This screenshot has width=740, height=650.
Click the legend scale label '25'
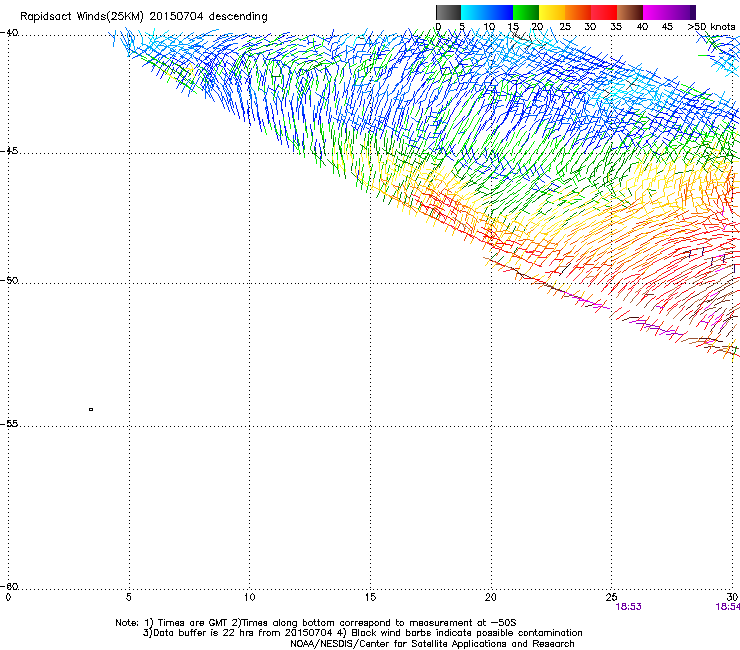[565, 27]
